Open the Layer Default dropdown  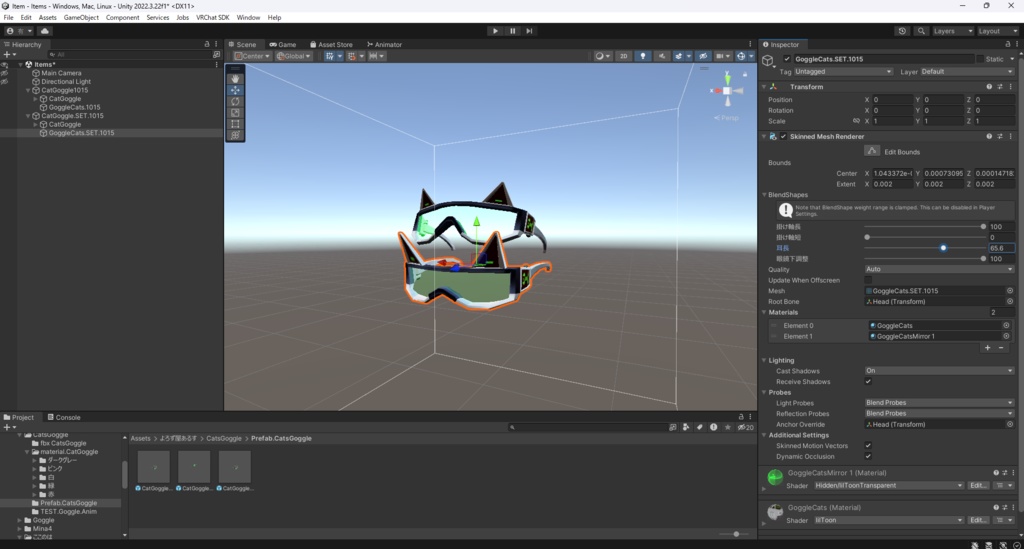tap(967, 71)
